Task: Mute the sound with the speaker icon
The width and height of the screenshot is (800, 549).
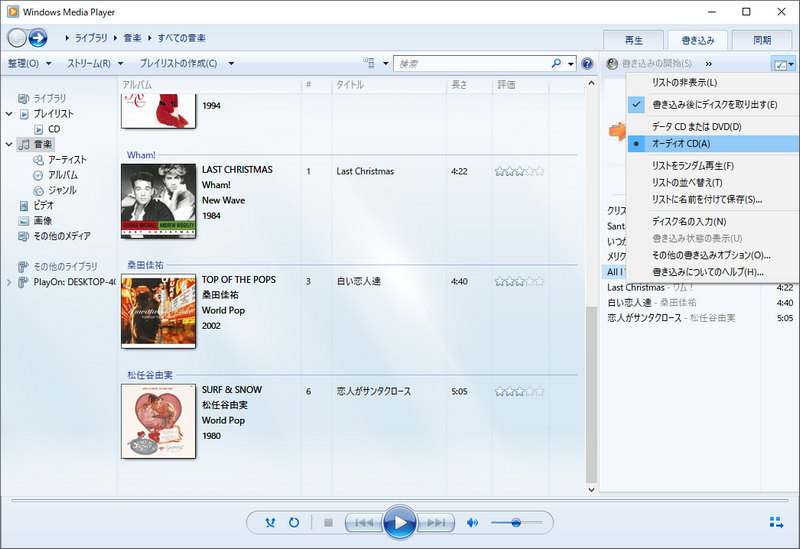Action: (x=472, y=522)
